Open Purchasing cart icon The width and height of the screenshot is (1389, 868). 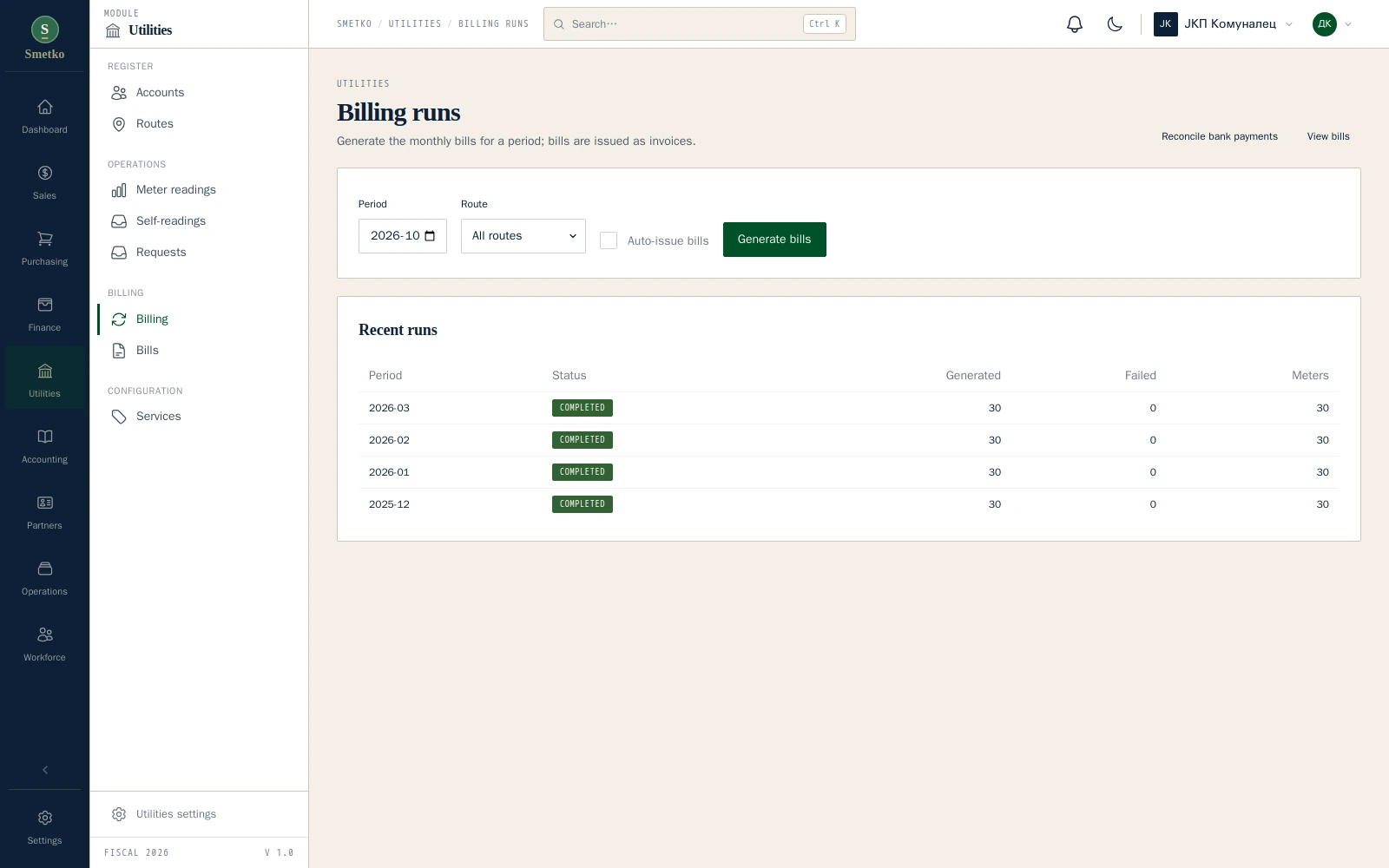click(44, 249)
